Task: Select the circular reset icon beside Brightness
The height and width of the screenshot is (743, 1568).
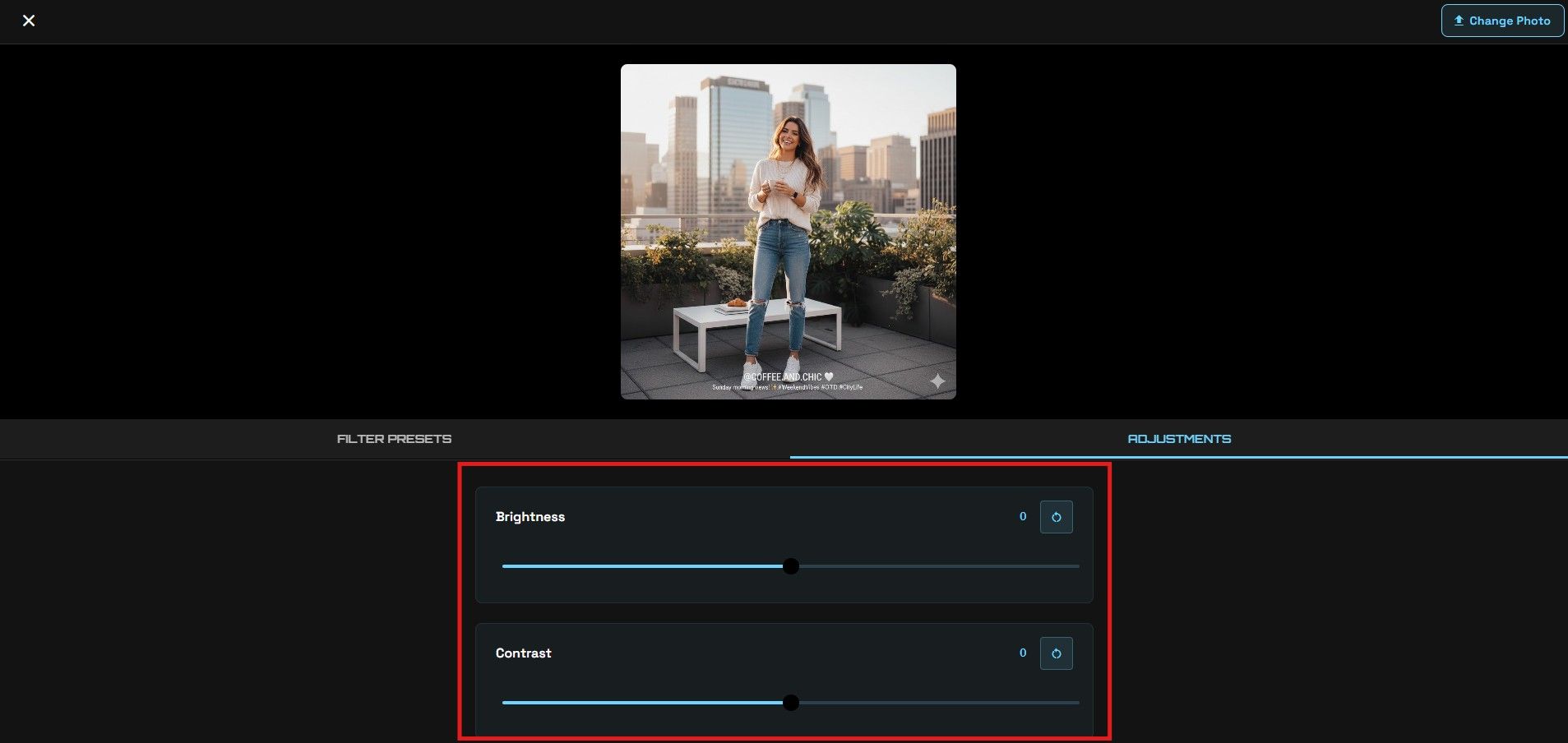Action: (1056, 517)
